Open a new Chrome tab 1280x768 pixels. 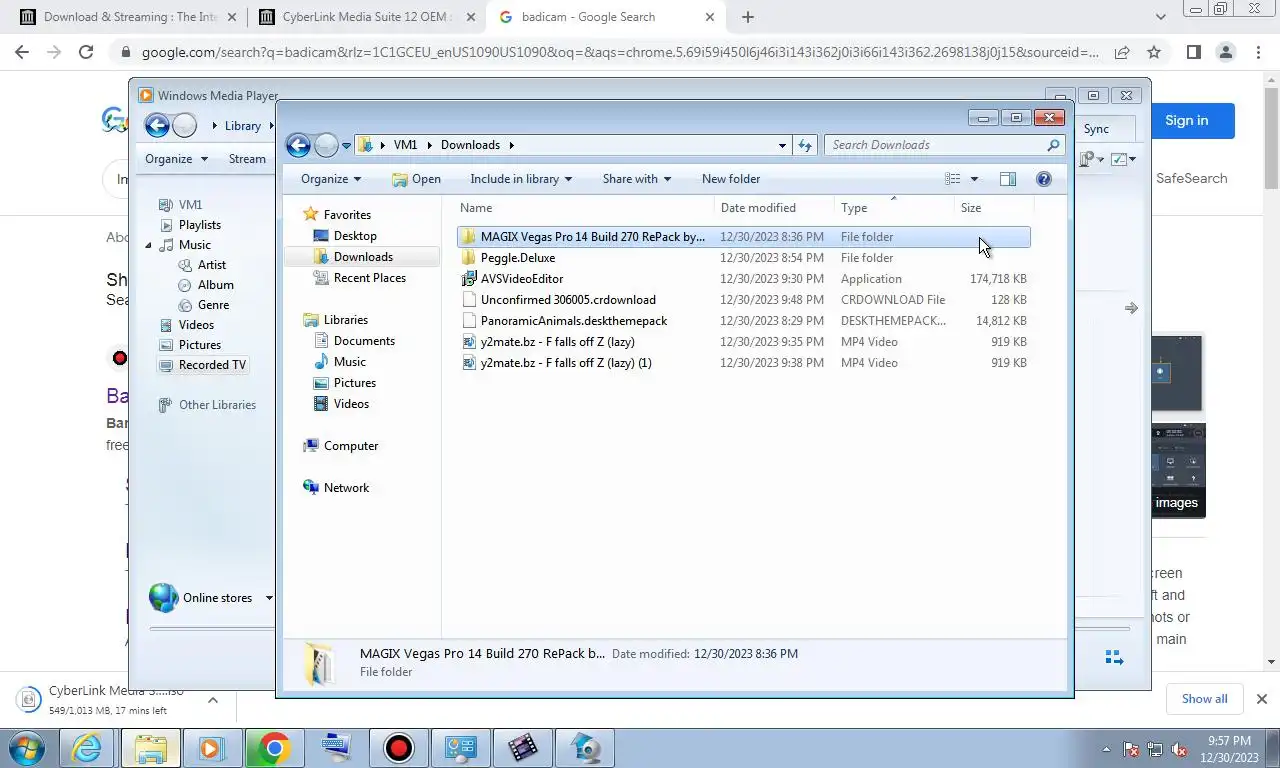(x=747, y=17)
